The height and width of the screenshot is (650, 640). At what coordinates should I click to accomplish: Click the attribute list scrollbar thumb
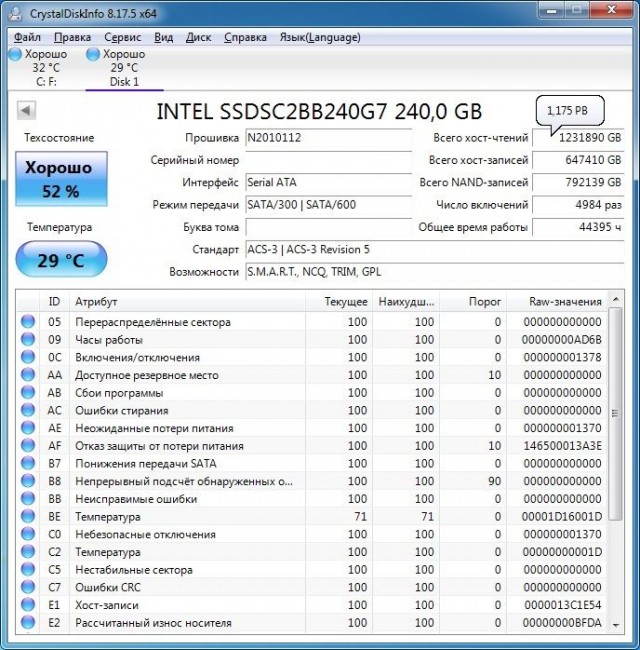click(616, 413)
